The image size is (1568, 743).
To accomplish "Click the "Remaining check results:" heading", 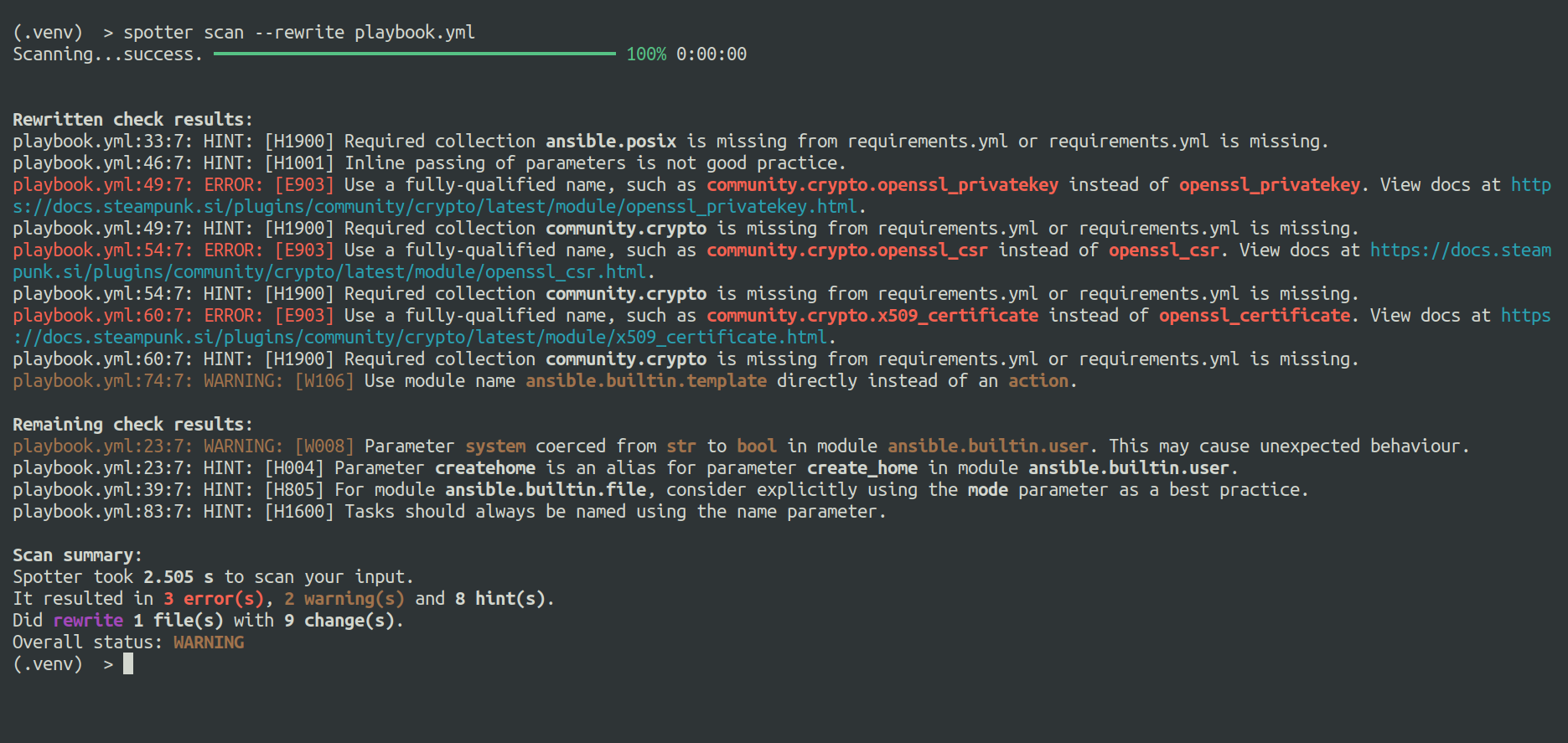I will 132,425.
